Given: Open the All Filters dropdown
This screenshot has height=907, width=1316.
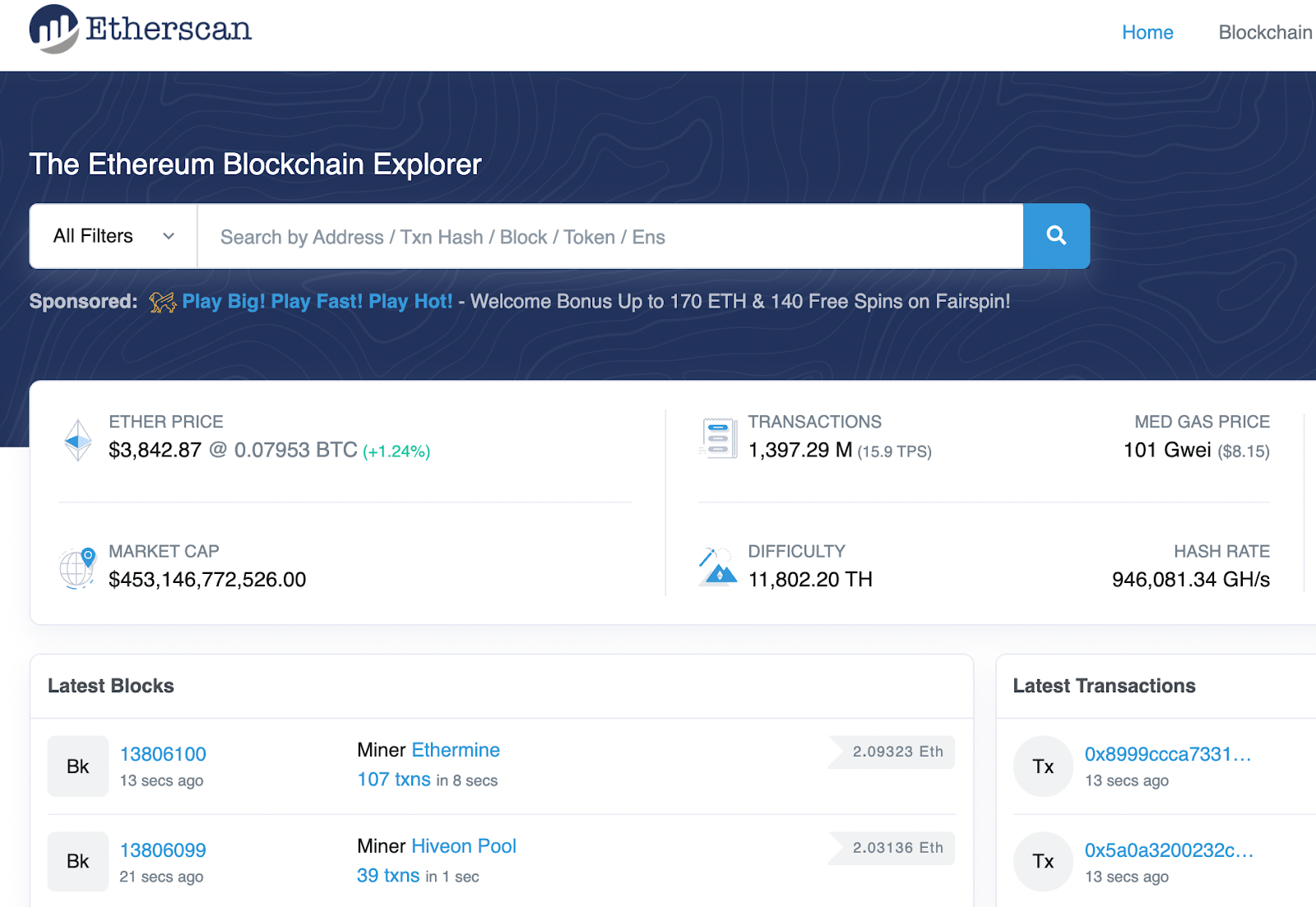Looking at the screenshot, I should point(114,236).
